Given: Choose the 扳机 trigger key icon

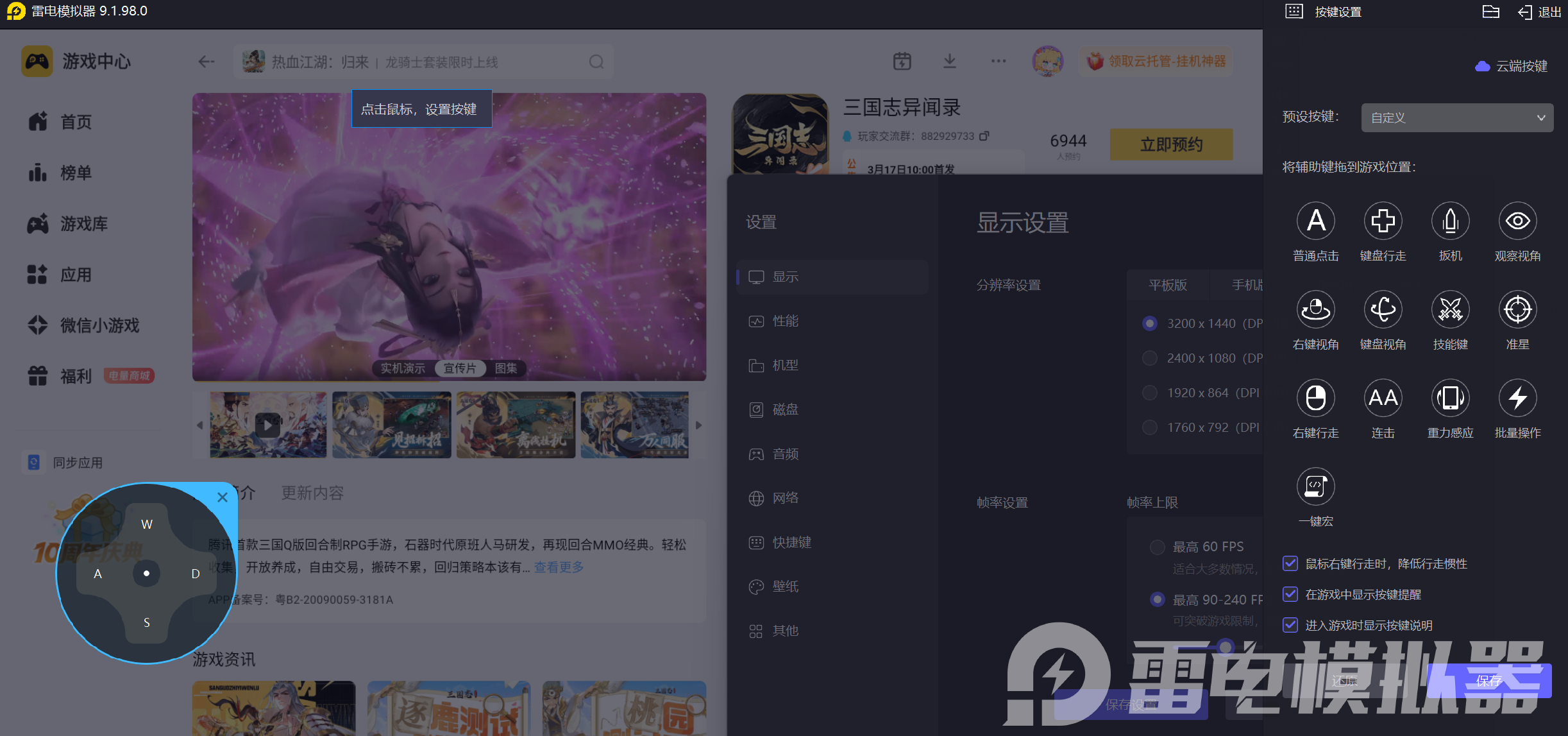Looking at the screenshot, I should pos(1450,221).
